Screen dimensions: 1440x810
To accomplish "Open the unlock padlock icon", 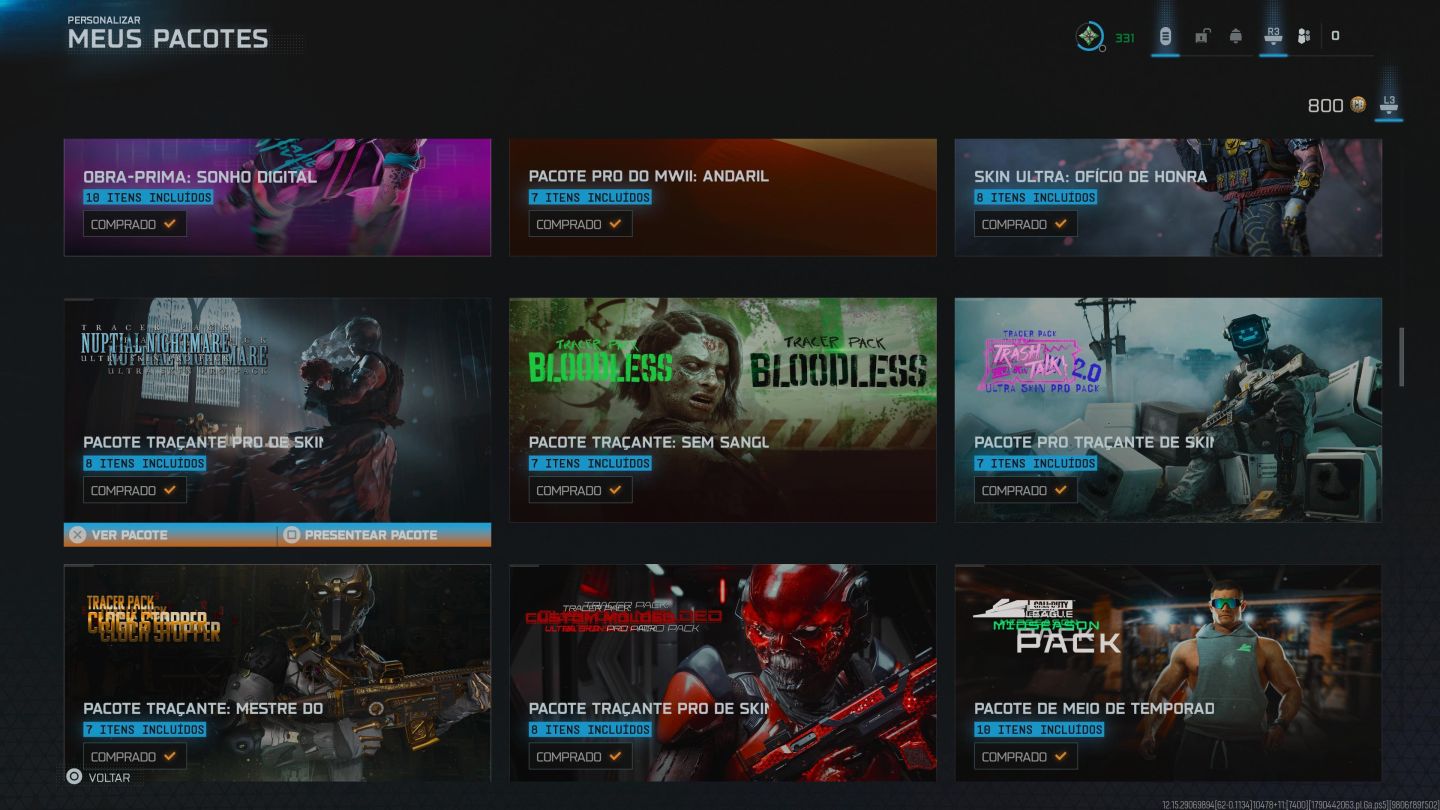I will click(x=1203, y=36).
